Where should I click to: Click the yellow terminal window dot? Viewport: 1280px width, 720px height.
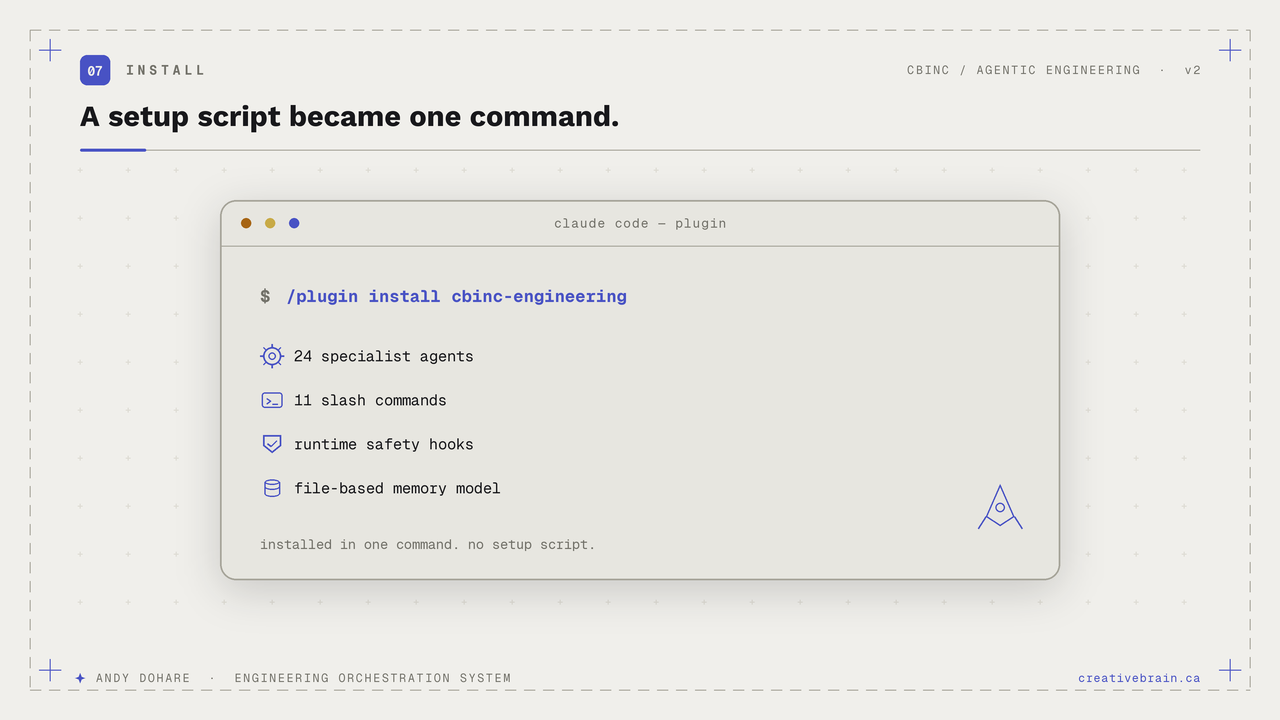point(270,223)
